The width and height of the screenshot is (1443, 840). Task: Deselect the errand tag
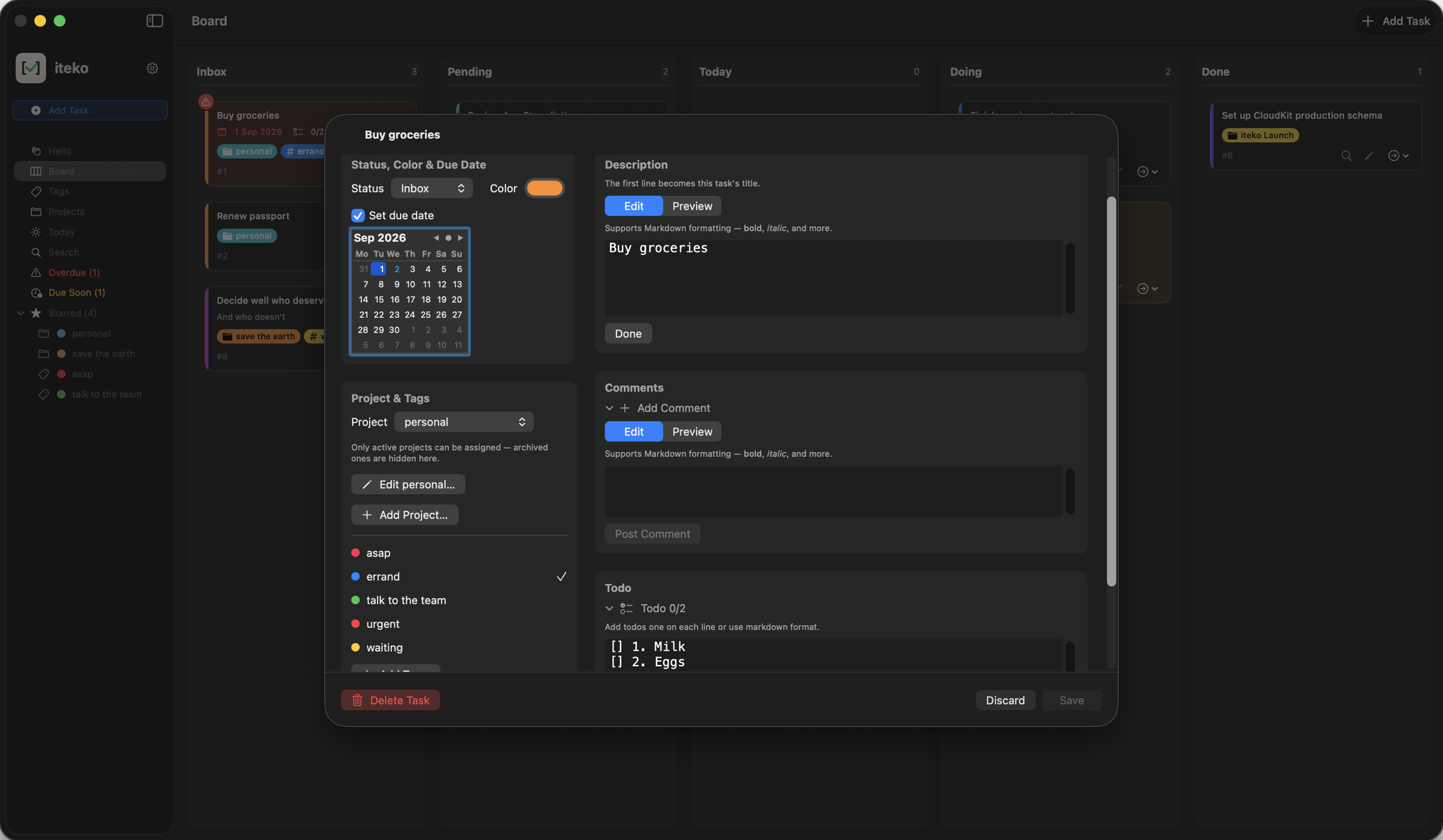tap(458, 576)
